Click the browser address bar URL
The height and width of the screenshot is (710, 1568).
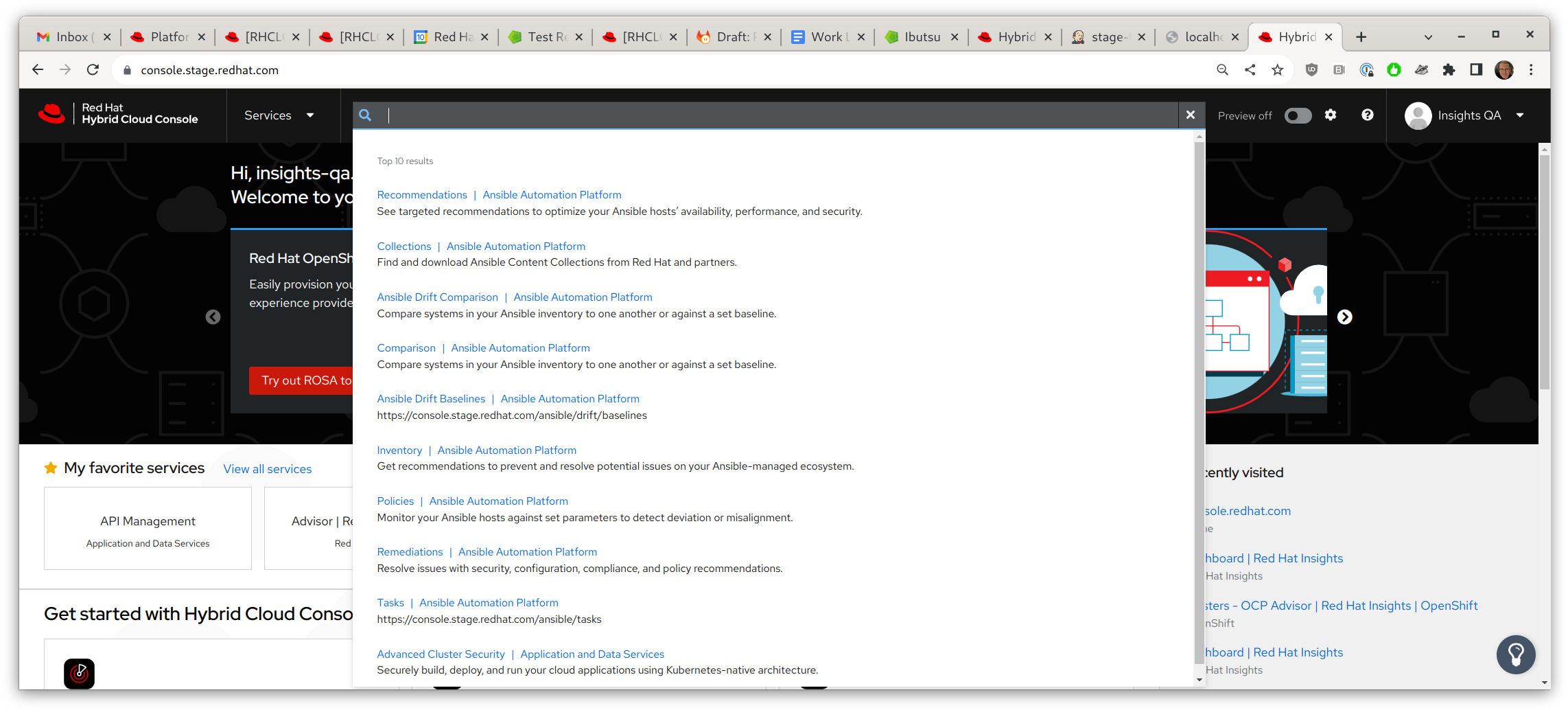209,70
